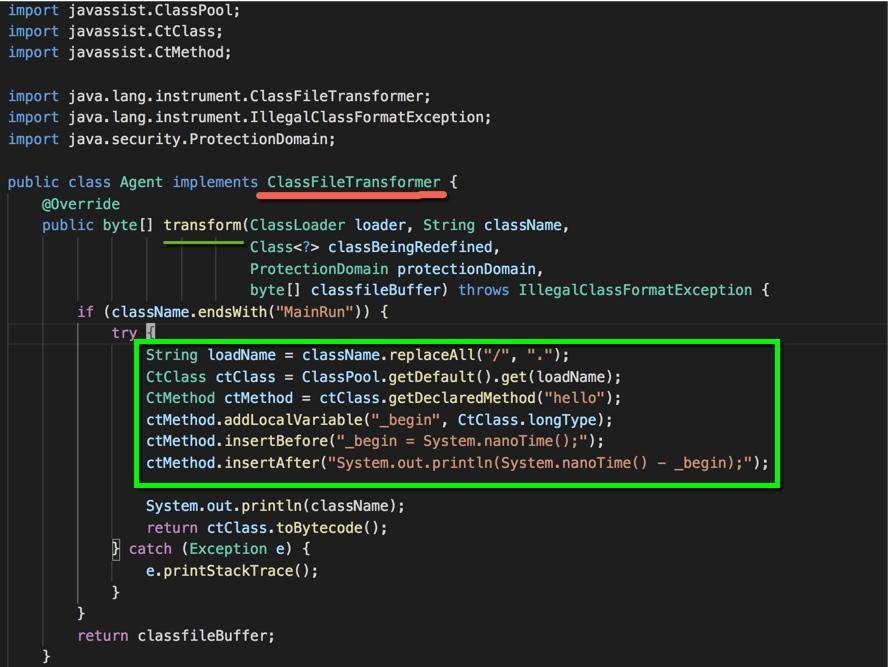Click the insertAfter method call

click(x=272, y=463)
